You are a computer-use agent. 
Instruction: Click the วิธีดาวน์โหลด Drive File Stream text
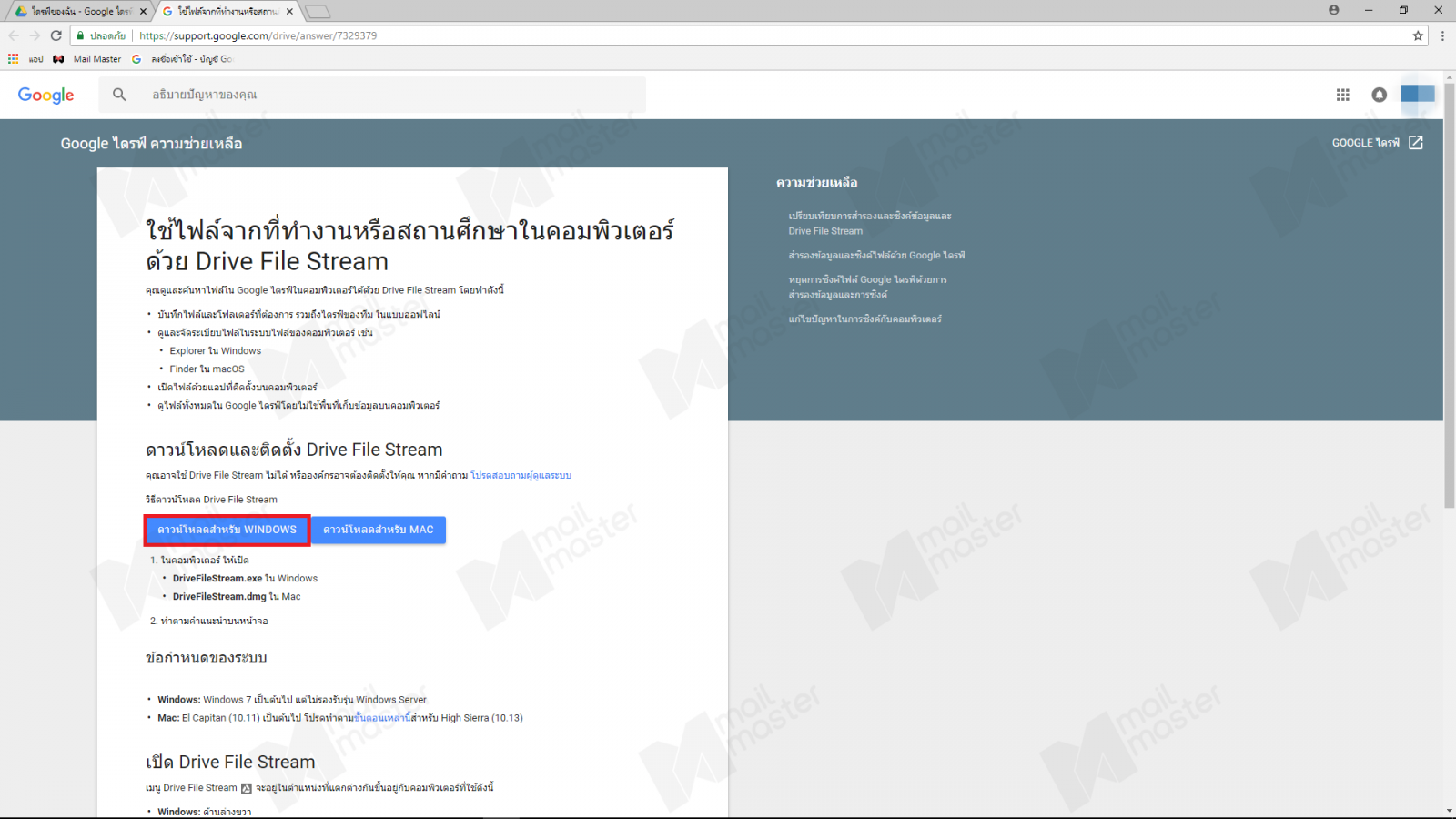(x=211, y=500)
